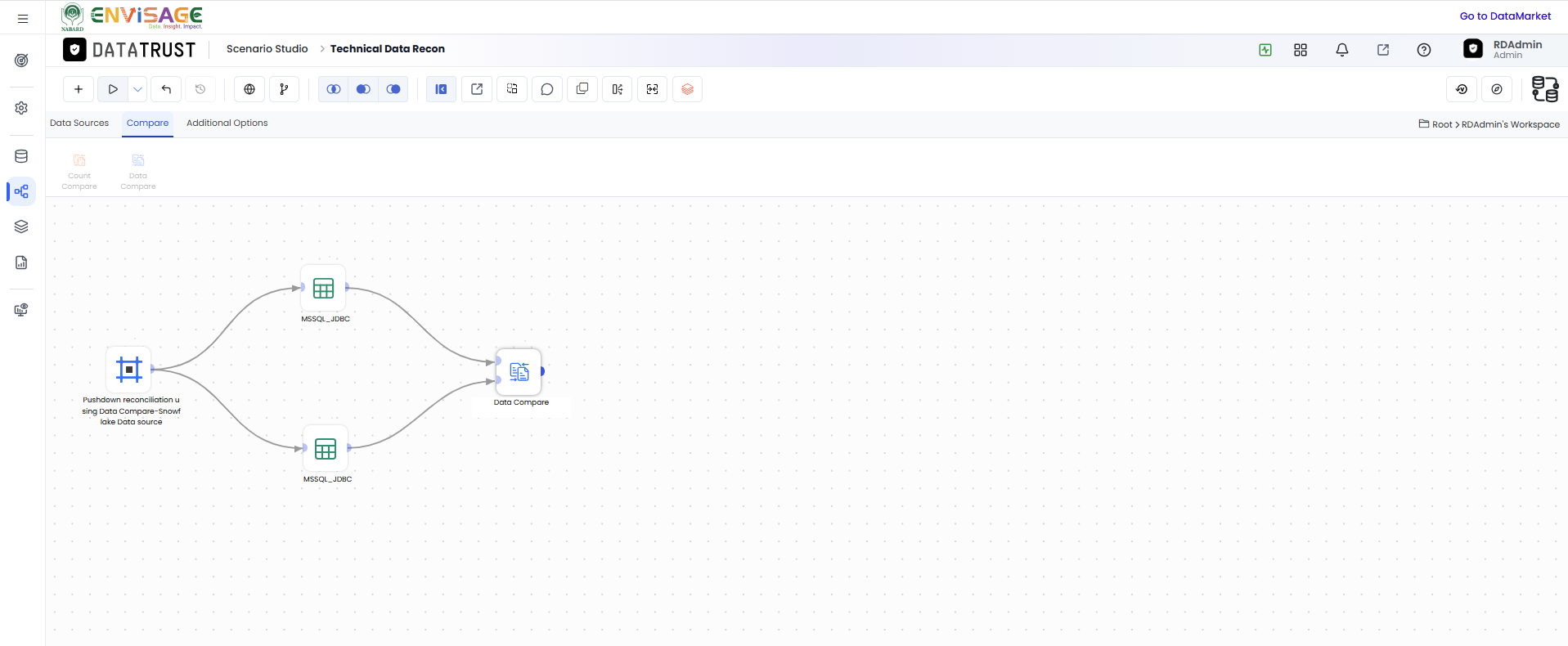Click the duplicate copy toolbar icon
This screenshot has width=1568, height=646.
(582, 89)
